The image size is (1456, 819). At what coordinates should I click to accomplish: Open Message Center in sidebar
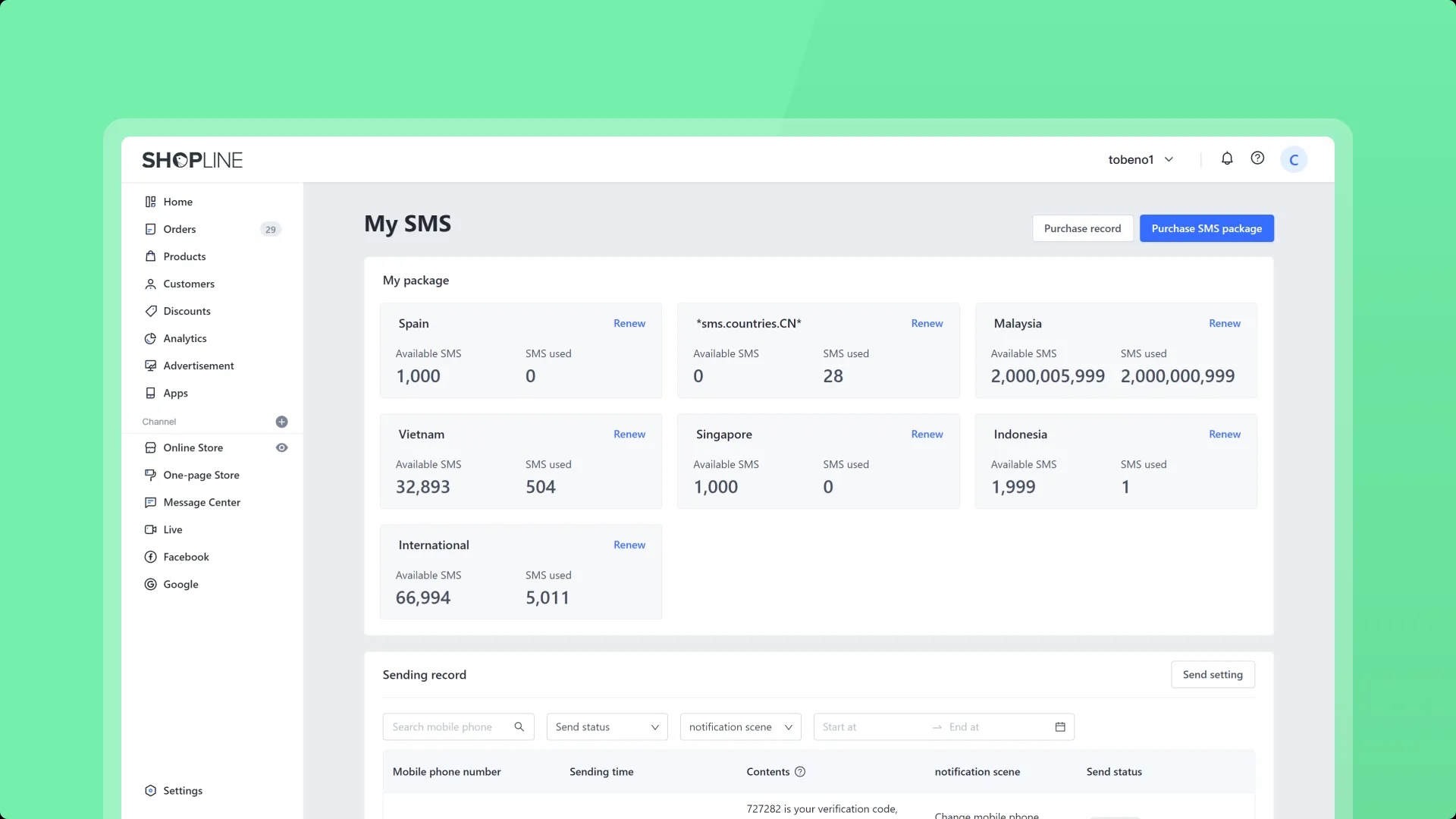[x=202, y=502]
